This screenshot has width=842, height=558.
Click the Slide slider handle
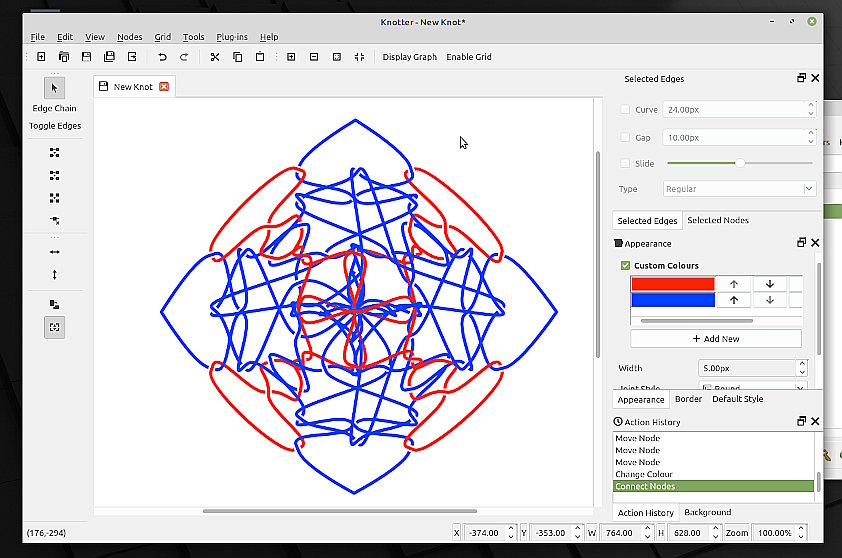tap(740, 163)
